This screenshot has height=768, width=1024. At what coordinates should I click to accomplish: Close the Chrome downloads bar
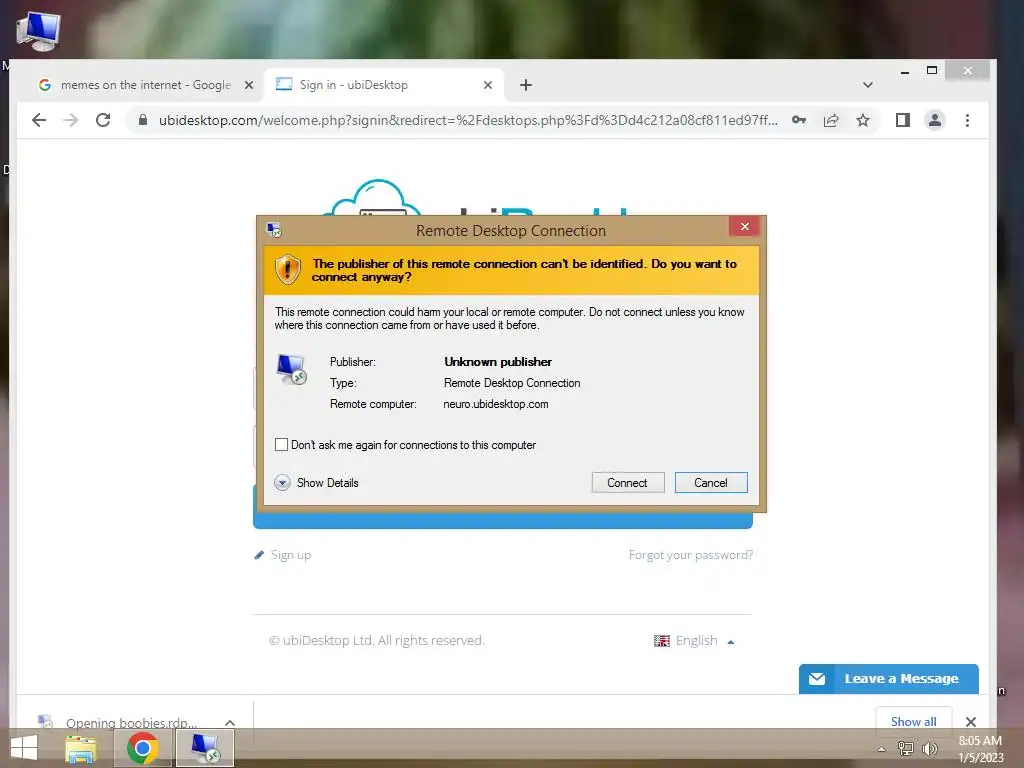point(970,722)
